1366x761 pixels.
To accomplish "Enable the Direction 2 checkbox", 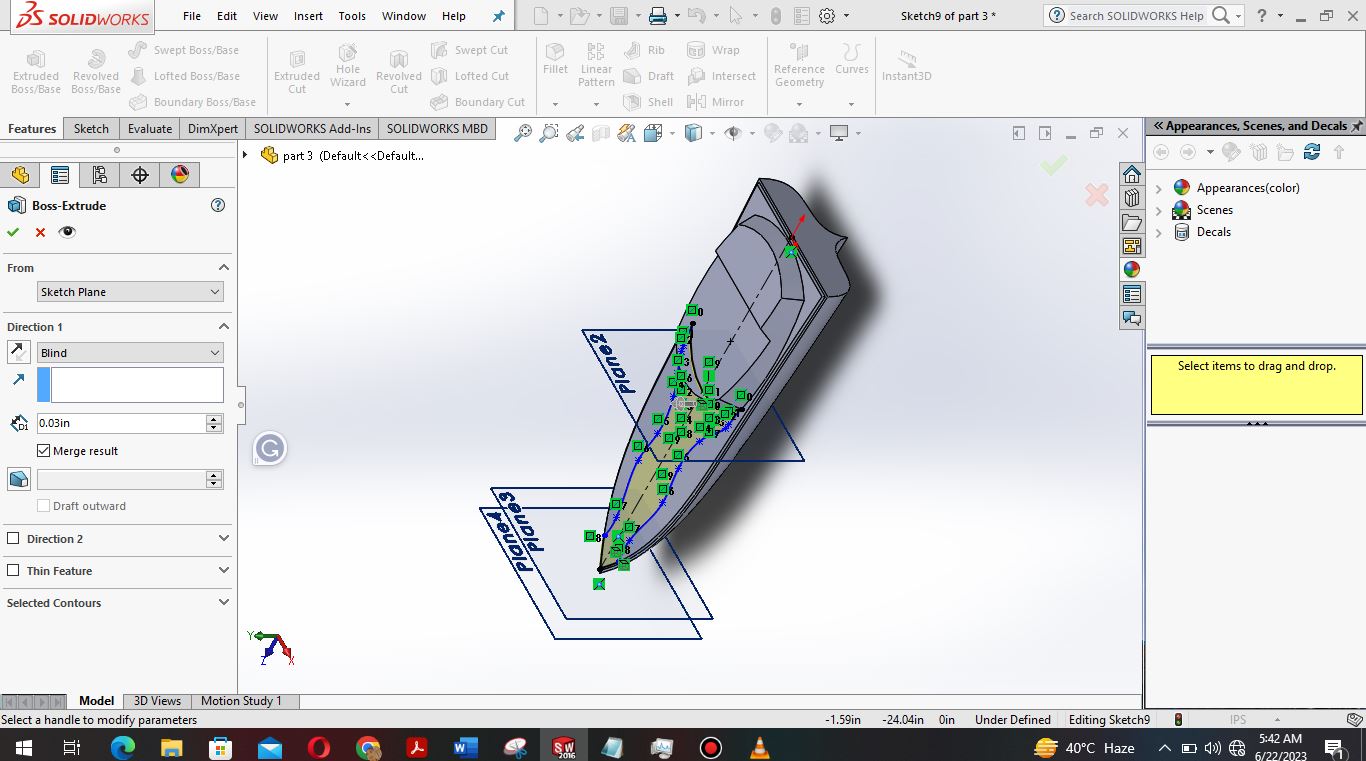I will (13, 538).
